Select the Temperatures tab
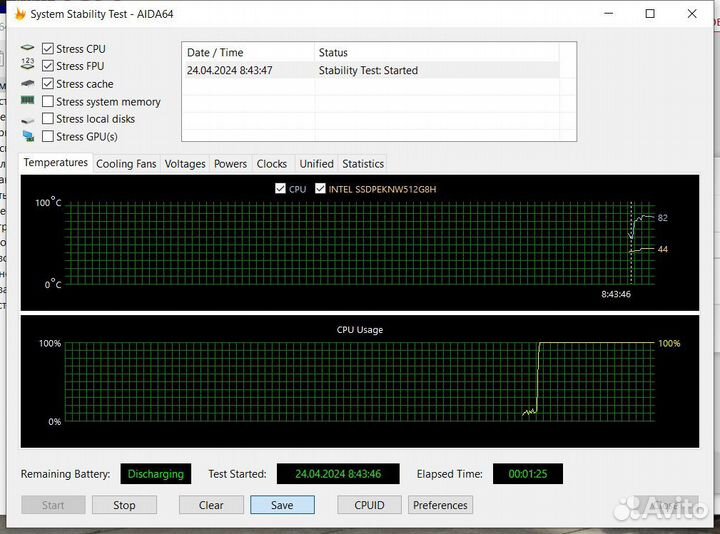This screenshot has height=534, width=720. point(56,163)
